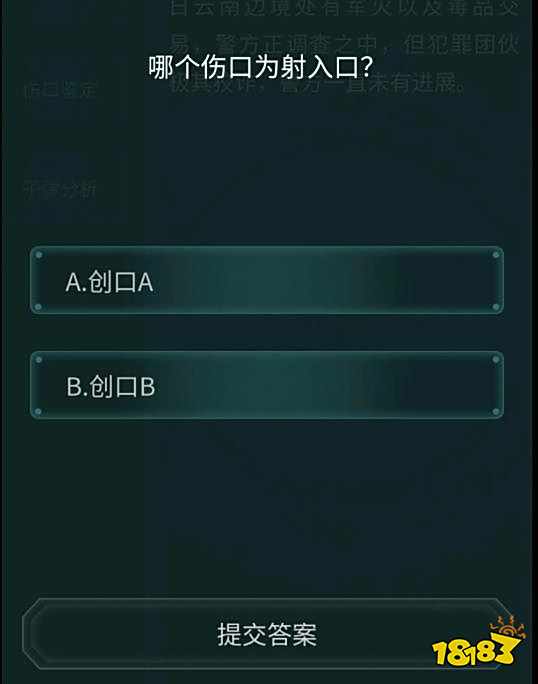
Task: Tap the question text 哪个伤口为射入口?
Action: click(260, 67)
